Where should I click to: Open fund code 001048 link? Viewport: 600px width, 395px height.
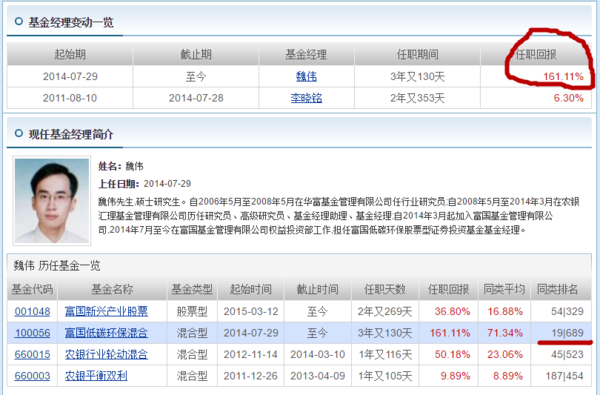coord(32,311)
